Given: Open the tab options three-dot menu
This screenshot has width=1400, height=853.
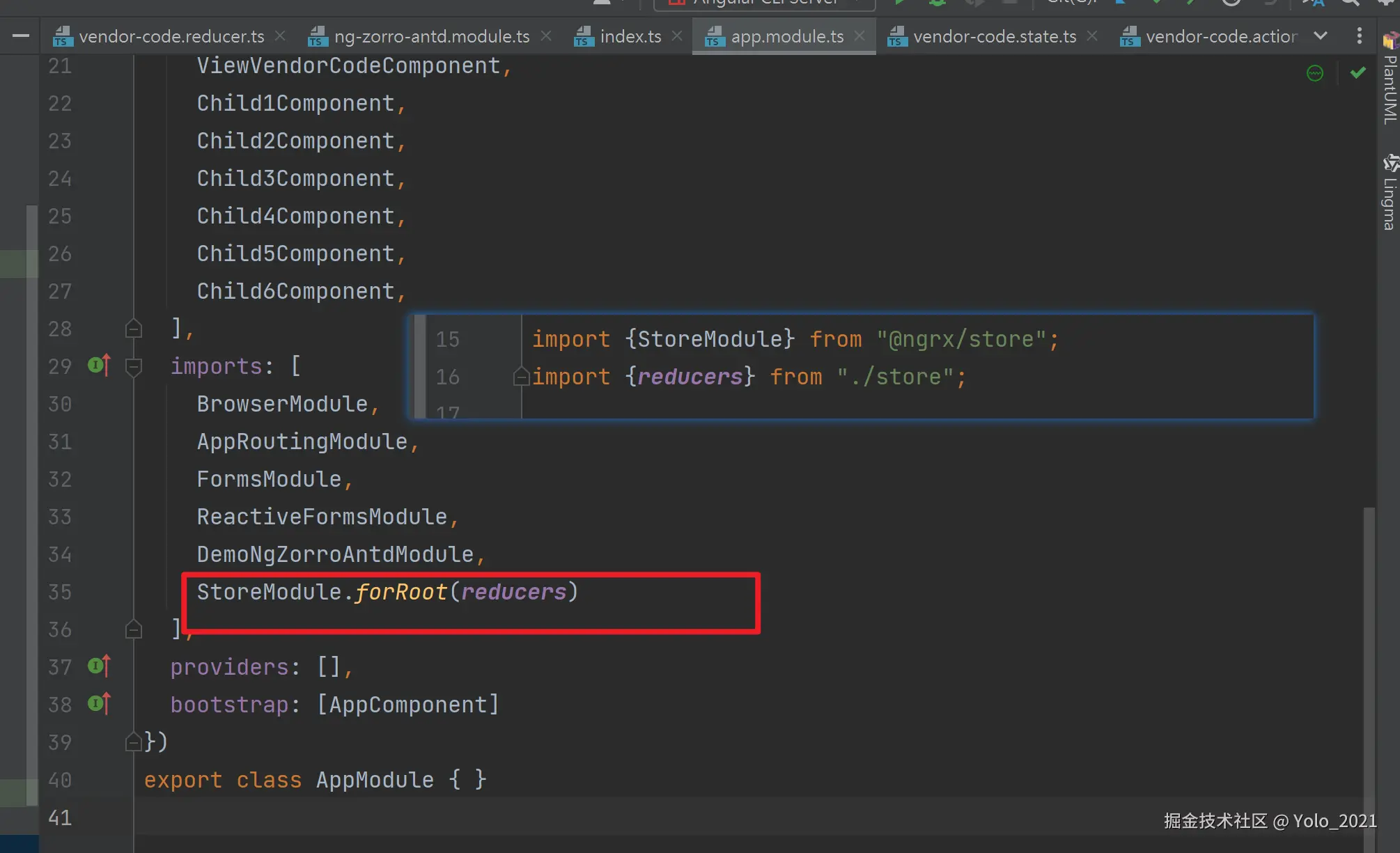Looking at the screenshot, I should click(x=1359, y=36).
